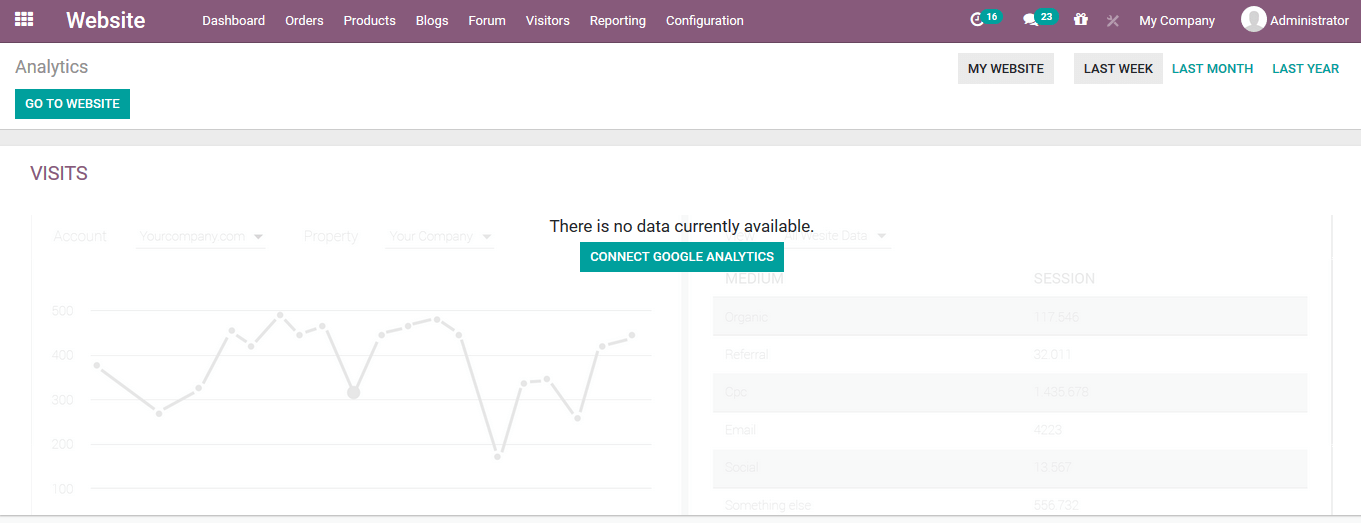The image size is (1361, 523).
Task: Expand the My Company switcher
Action: pyautogui.click(x=1177, y=21)
